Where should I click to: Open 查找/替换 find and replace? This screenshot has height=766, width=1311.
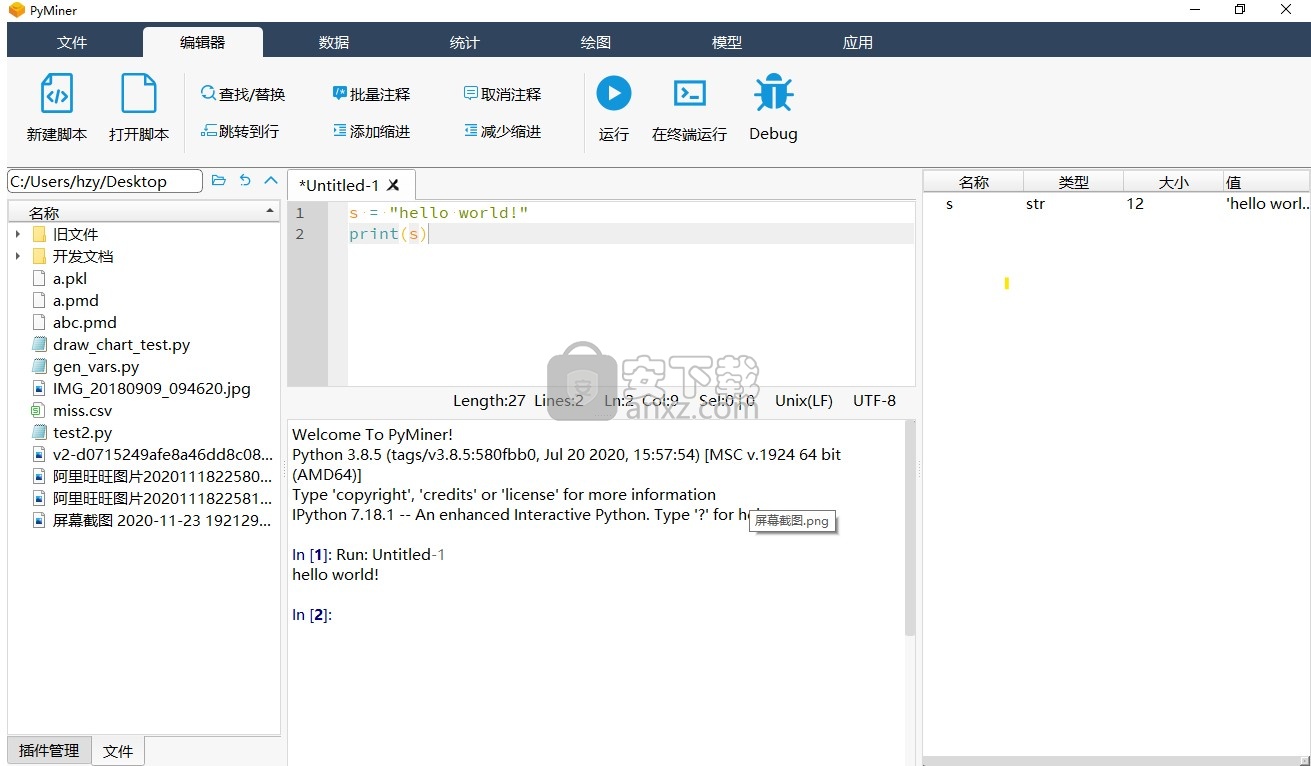243,94
